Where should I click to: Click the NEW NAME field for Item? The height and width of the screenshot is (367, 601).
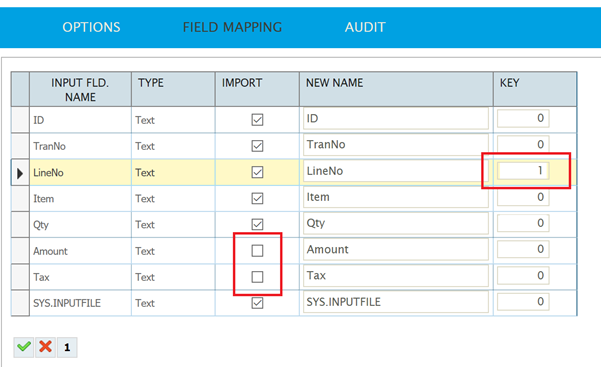396,197
